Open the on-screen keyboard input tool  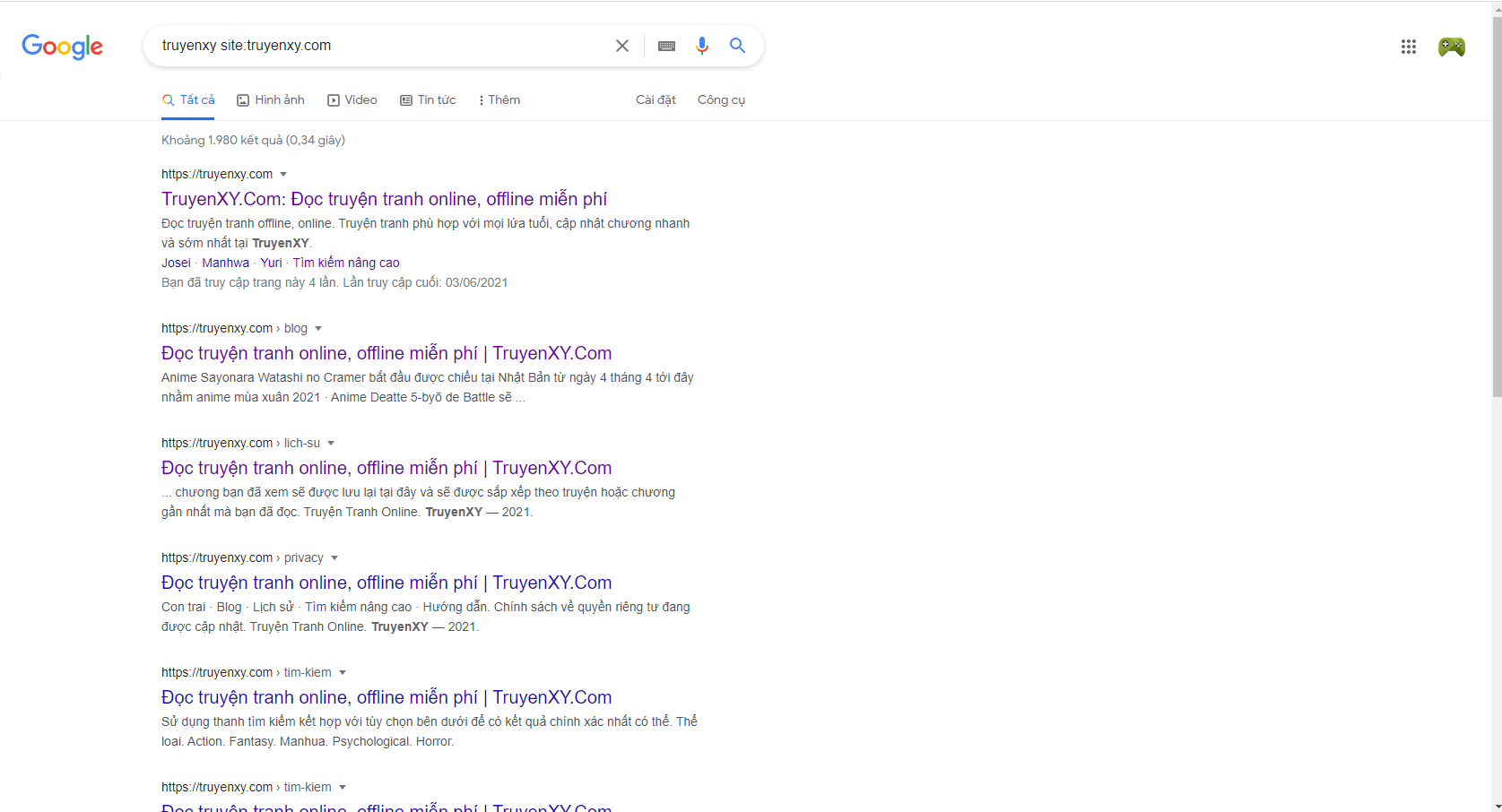click(666, 46)
